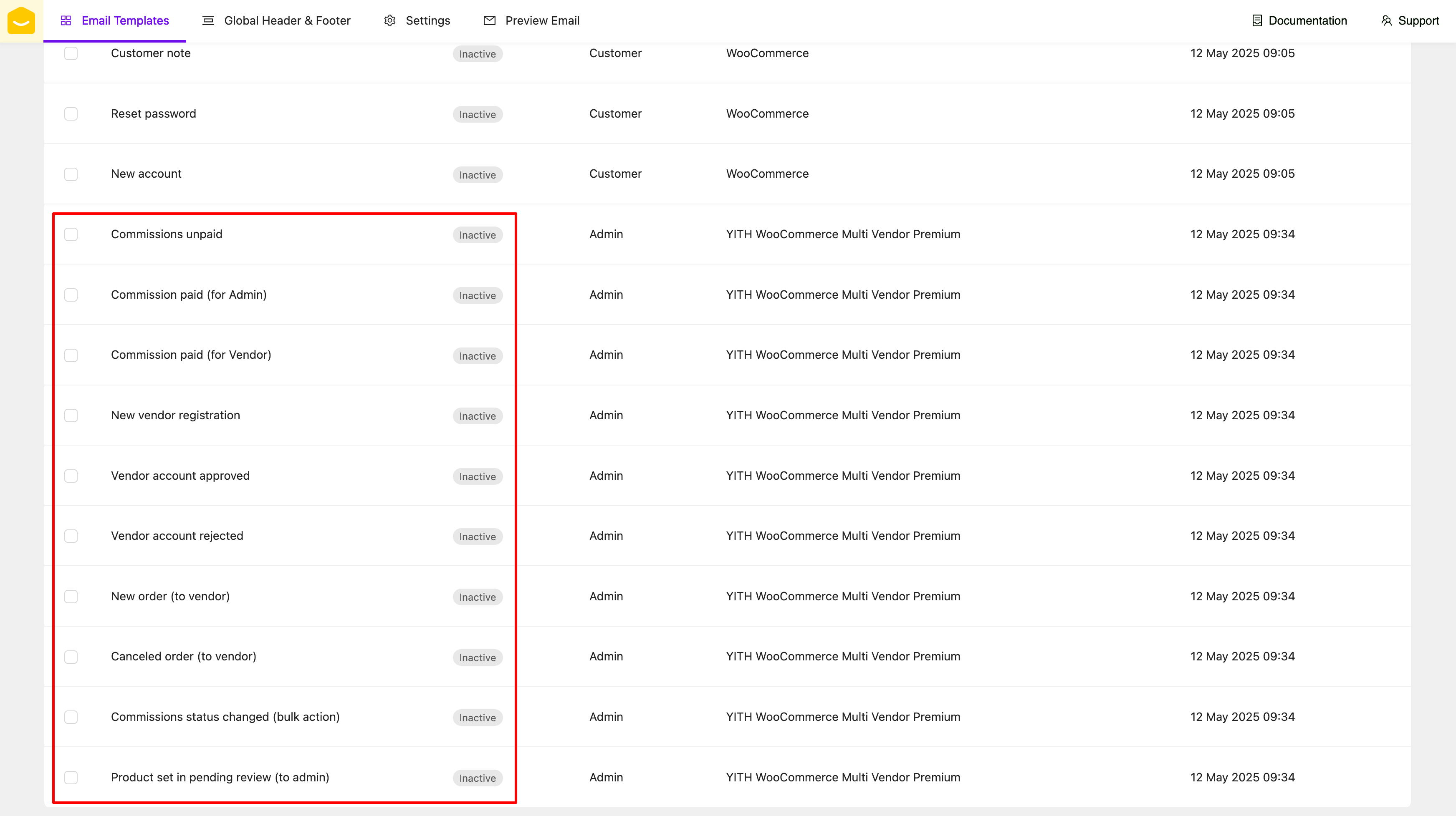Tick the Reset password row checkbox
This screenshot has width=1456, height=816.
click(71, 114)
